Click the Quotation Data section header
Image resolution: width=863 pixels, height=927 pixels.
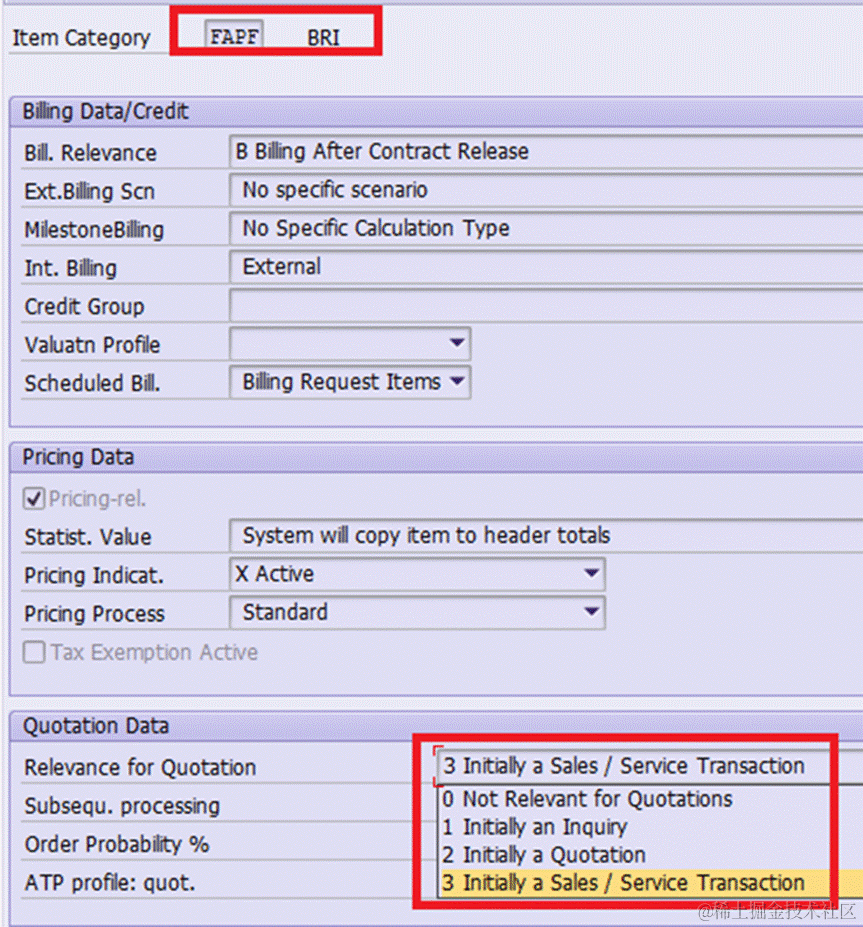(436, 726)
